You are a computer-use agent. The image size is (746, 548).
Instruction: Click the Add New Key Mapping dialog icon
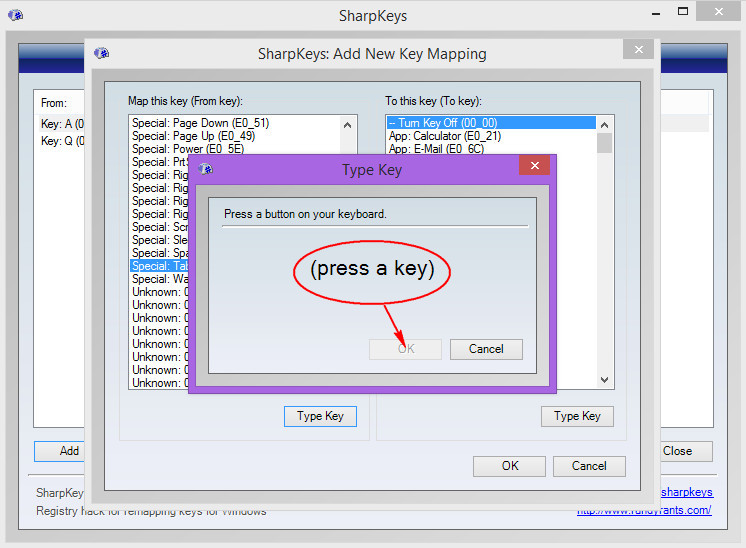pos(101,53)
